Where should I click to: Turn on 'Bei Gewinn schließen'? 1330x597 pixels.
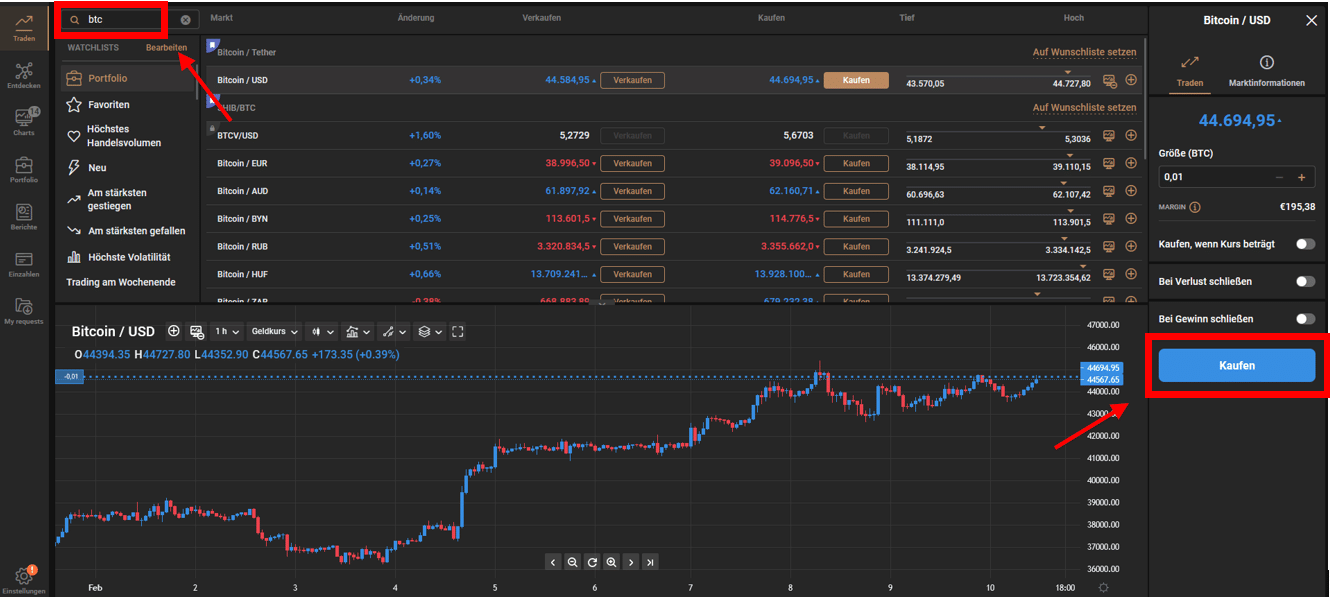pos(1305,319)
